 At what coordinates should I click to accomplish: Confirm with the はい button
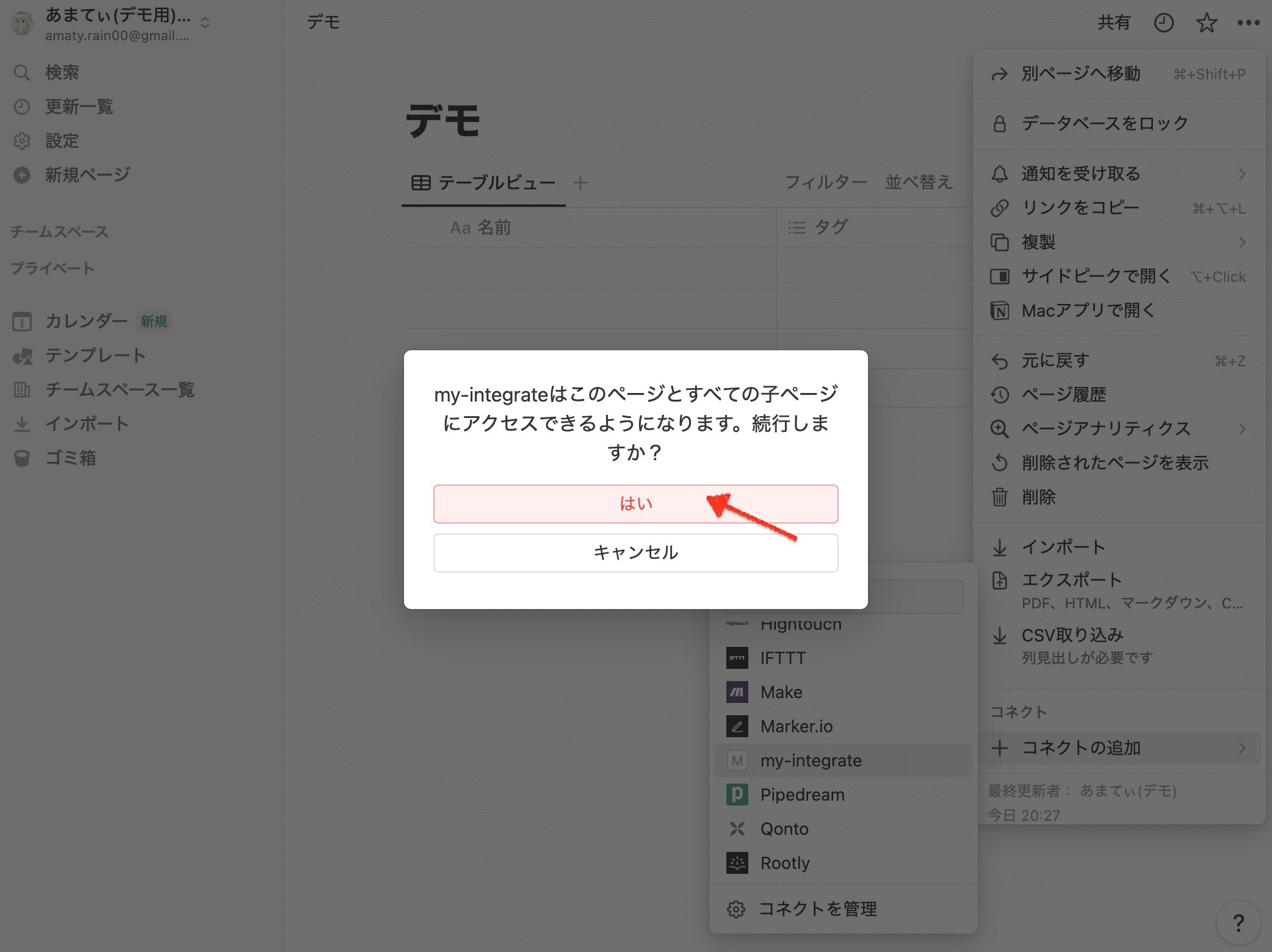coord(635,503)
